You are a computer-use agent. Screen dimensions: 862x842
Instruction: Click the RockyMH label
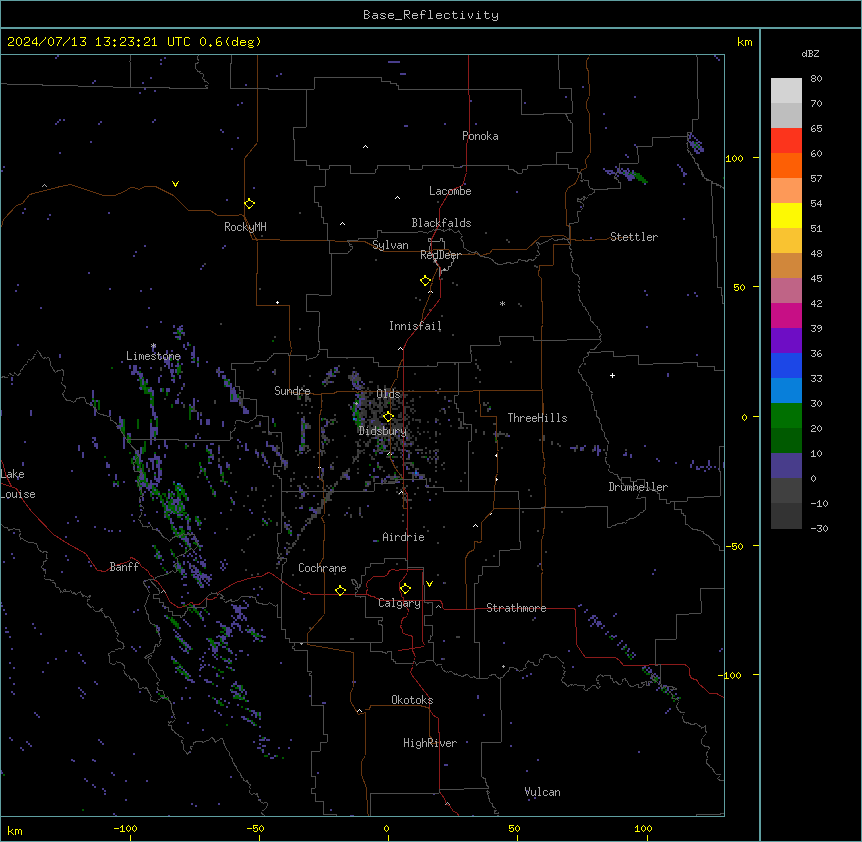click(245, 227)
